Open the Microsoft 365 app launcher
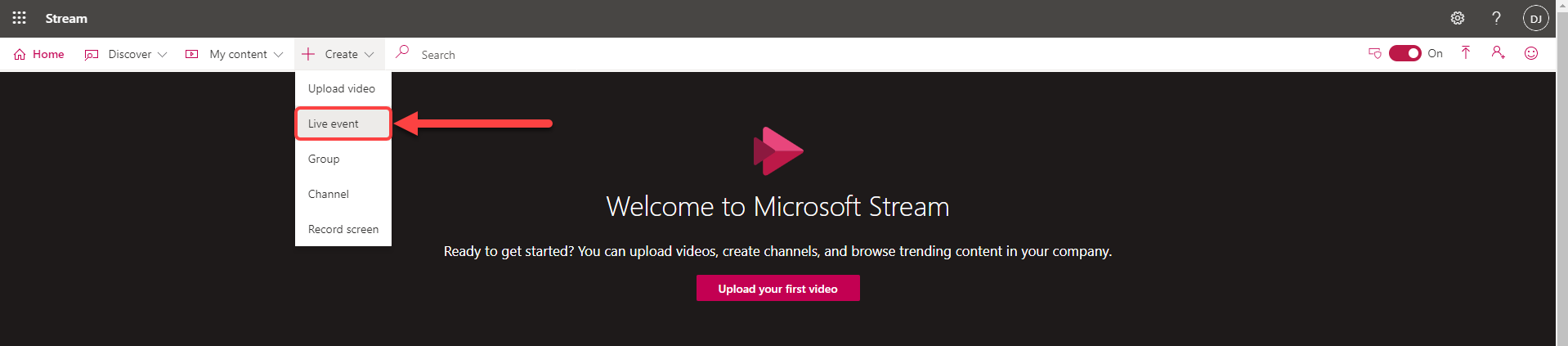Image resolution: width=1568 pixels, height=346 pixels. coord(19,18)
